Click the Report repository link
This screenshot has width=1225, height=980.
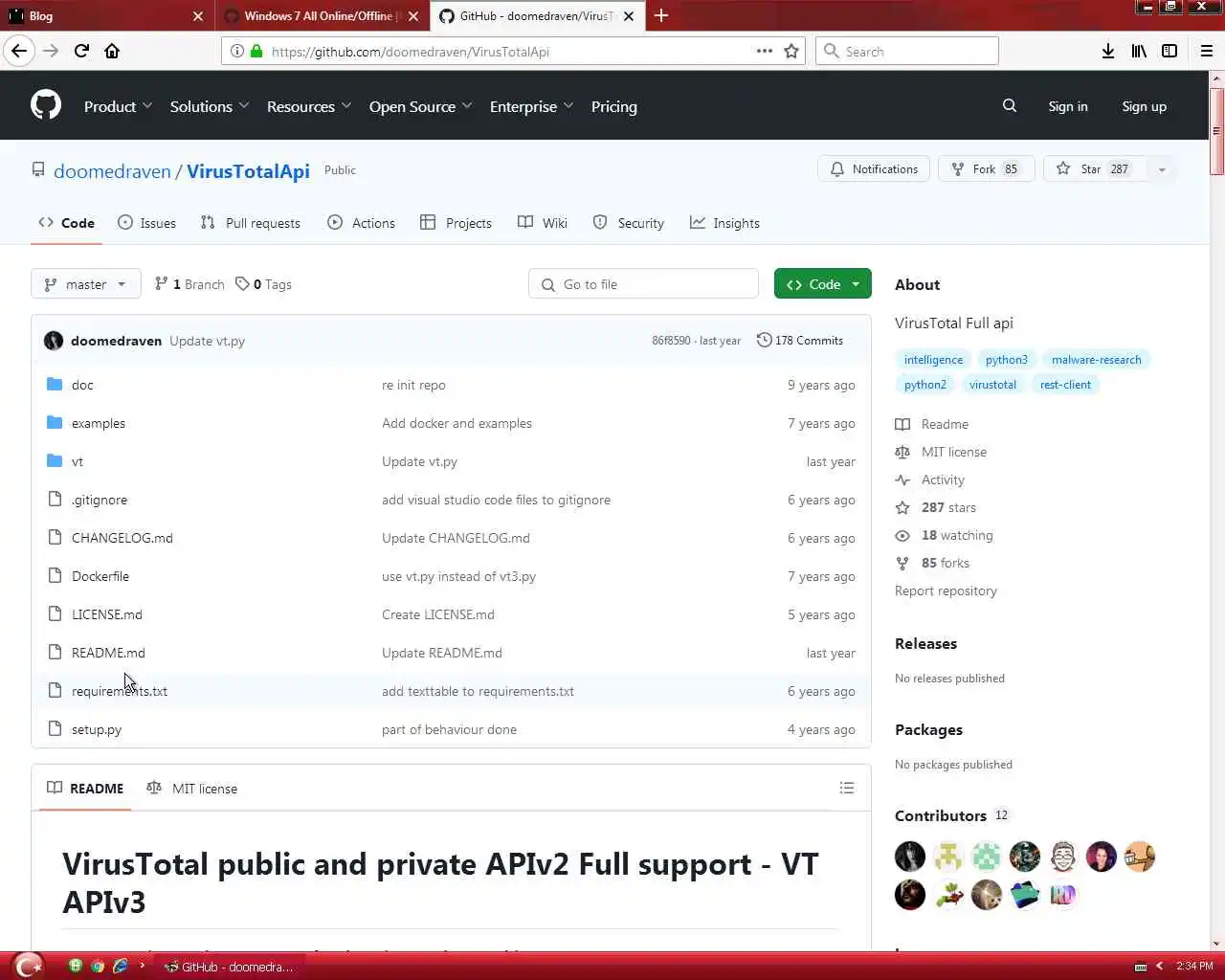(x=946, y=590)
